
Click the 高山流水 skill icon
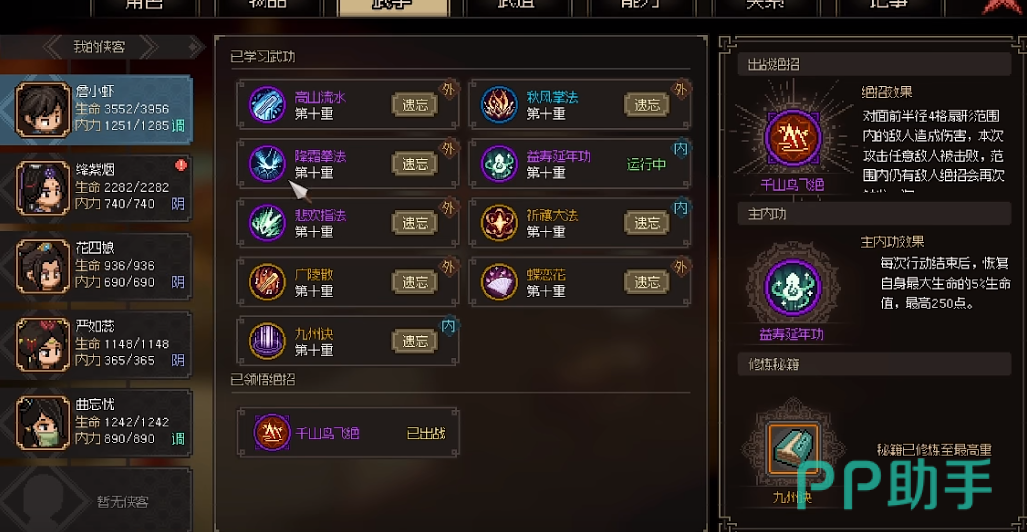click(267, 105)
